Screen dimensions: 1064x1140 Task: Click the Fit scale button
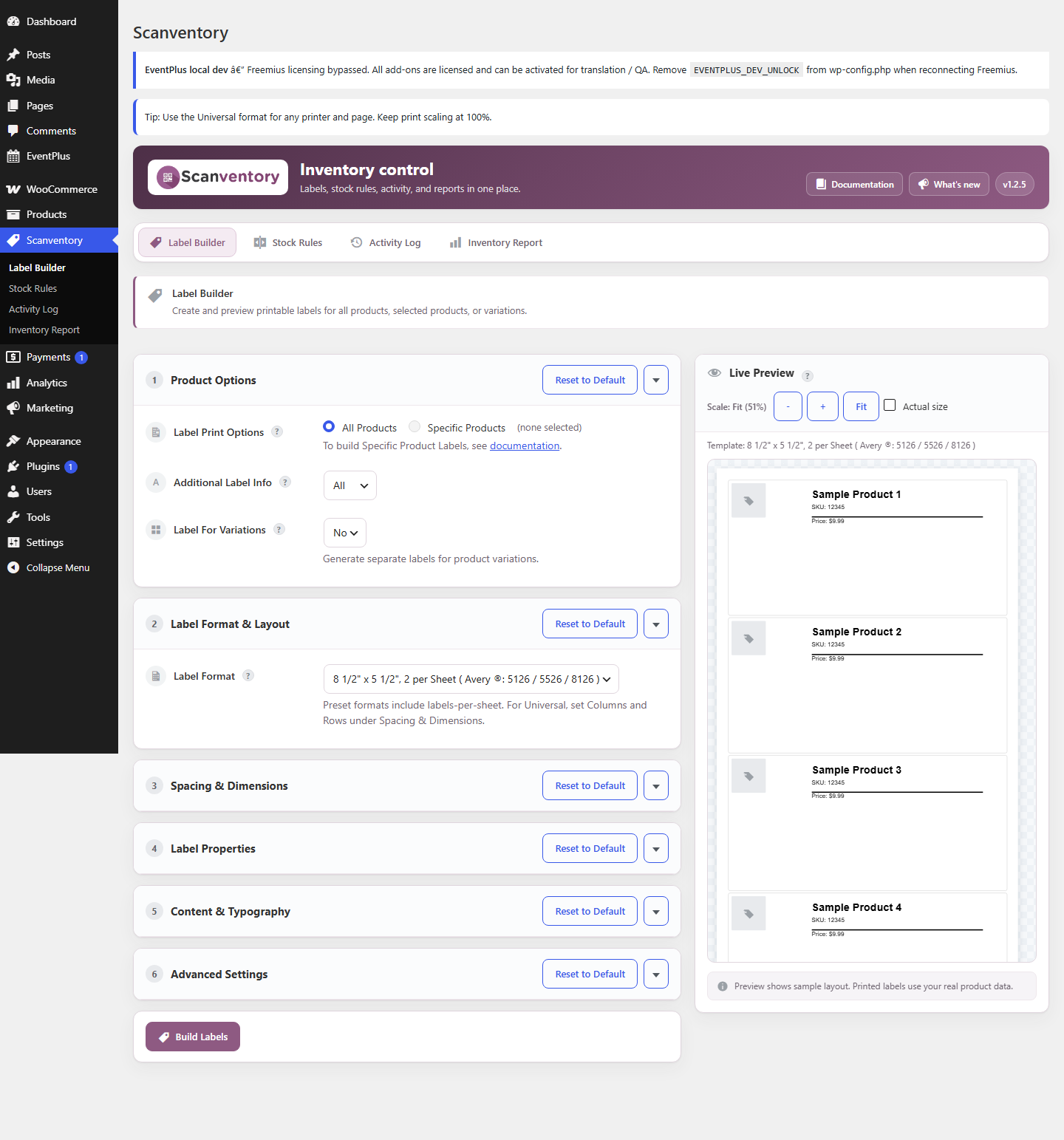[x=862, y=406]
